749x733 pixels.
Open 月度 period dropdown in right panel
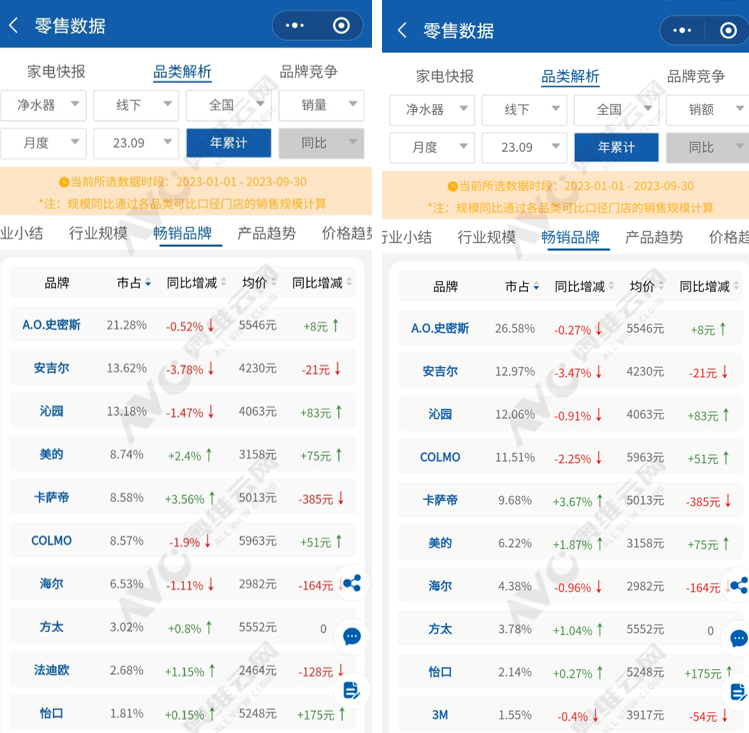pos(432,148)
